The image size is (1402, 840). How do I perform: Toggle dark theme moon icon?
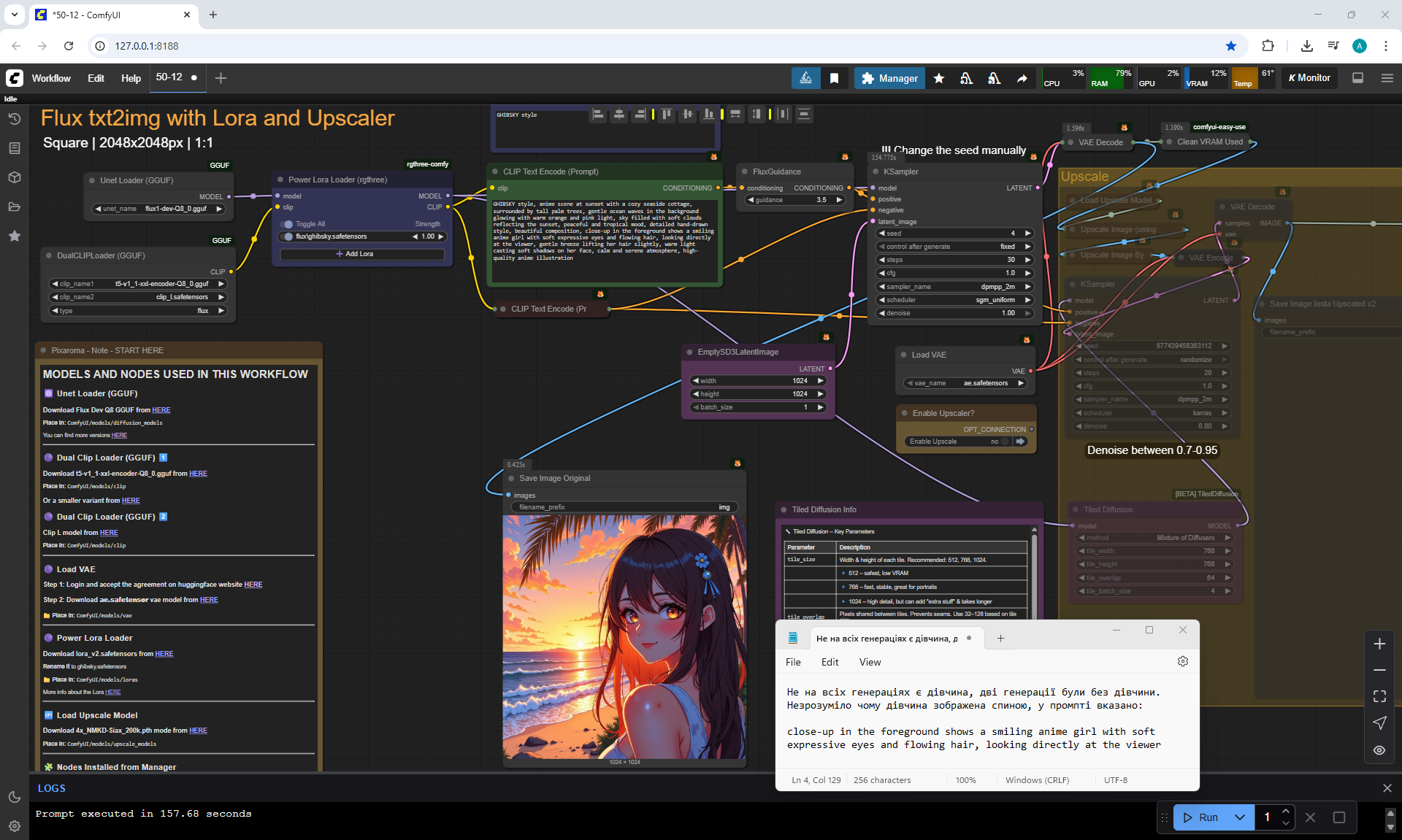click(x=14, y=797)
